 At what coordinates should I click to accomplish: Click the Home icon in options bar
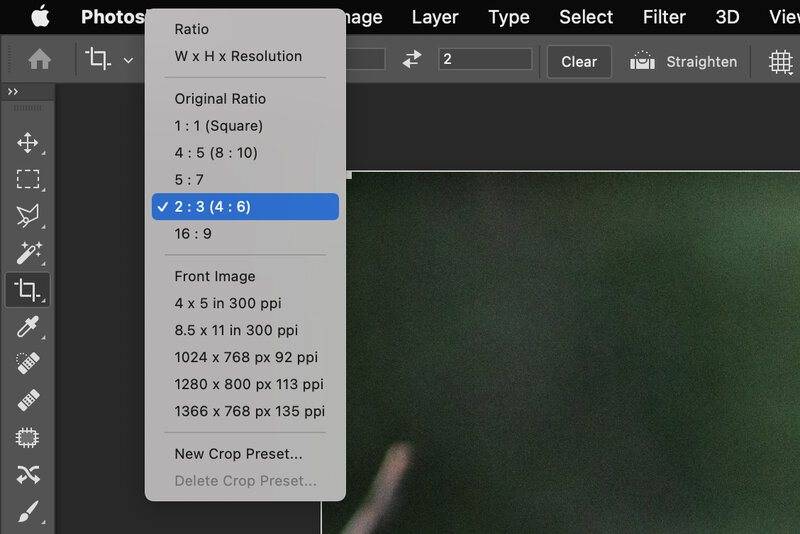pos(39,60)
